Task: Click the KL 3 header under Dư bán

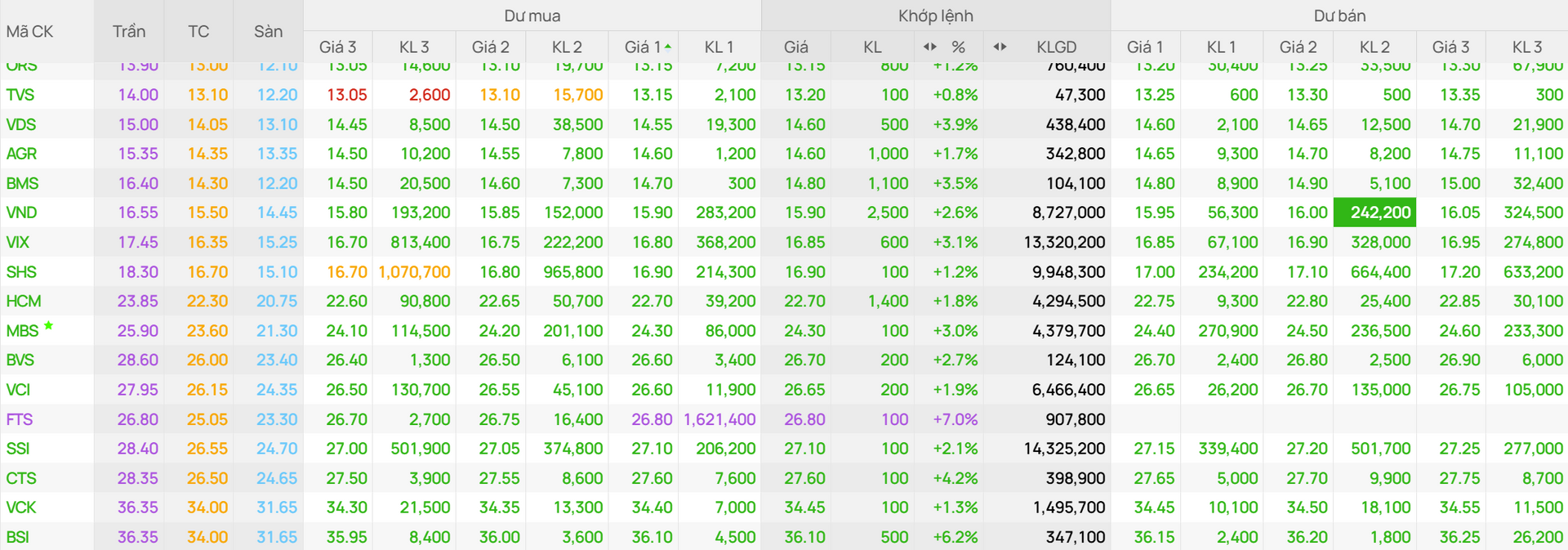Action: point(1527,47)
